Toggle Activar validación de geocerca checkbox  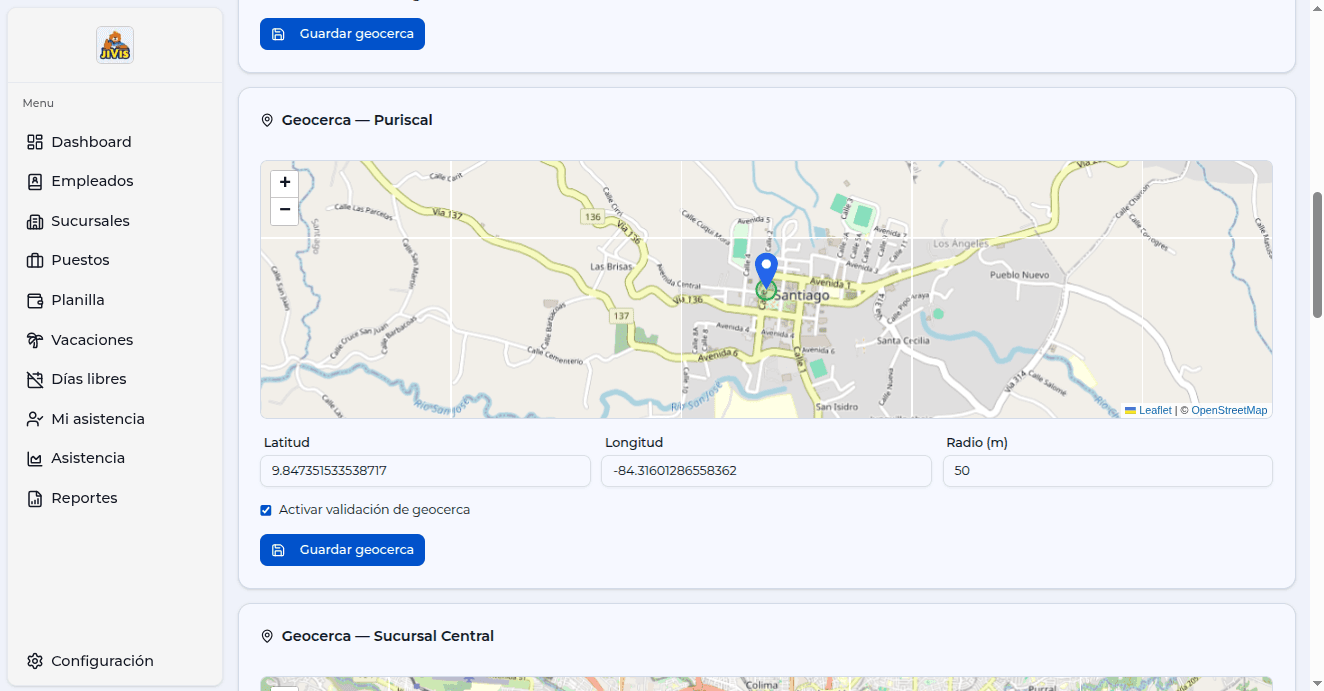pos(266,510)
